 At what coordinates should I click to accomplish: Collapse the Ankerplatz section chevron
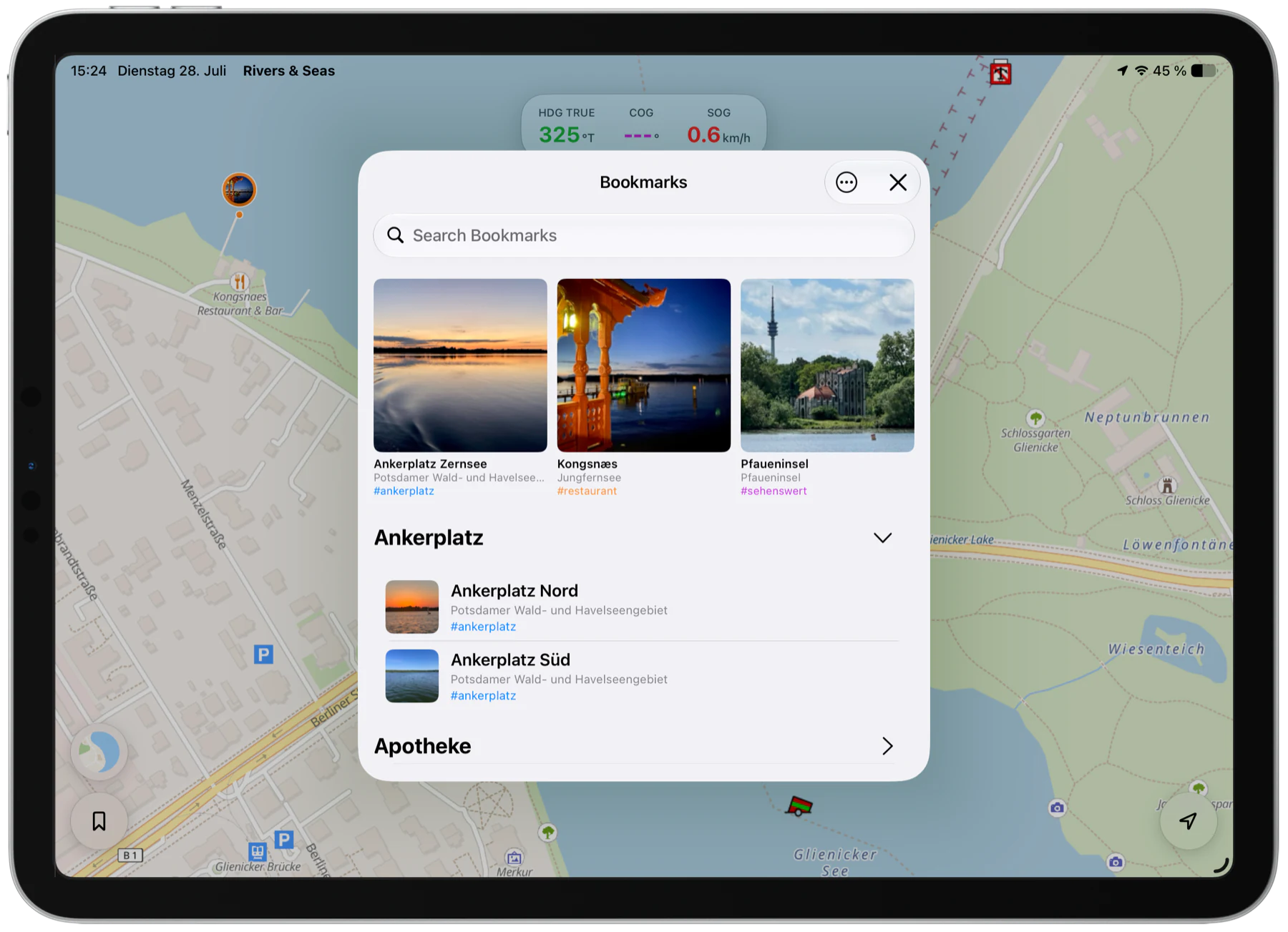(x=883, y=538)
